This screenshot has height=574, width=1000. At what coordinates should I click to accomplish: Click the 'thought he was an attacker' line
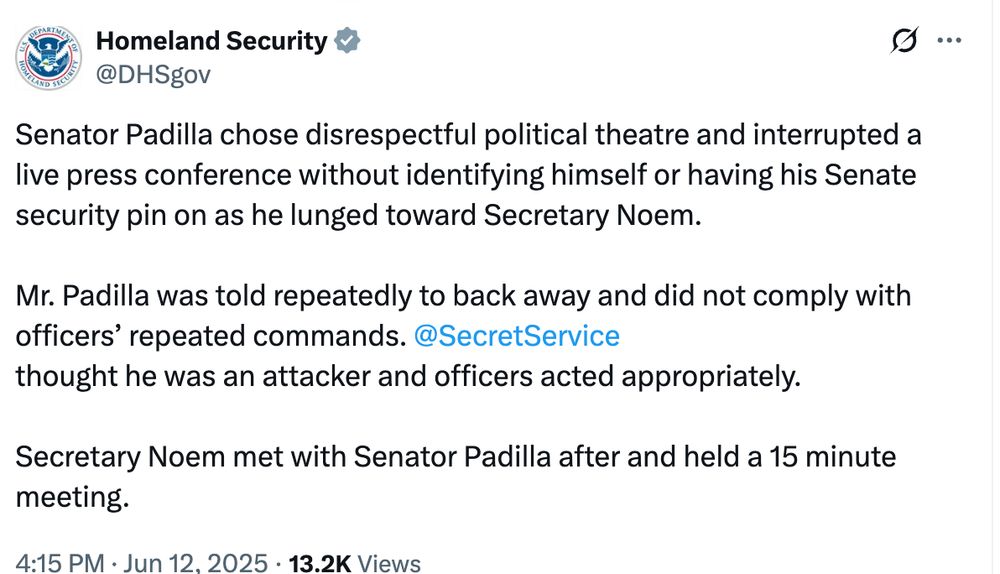pos(408,376)
